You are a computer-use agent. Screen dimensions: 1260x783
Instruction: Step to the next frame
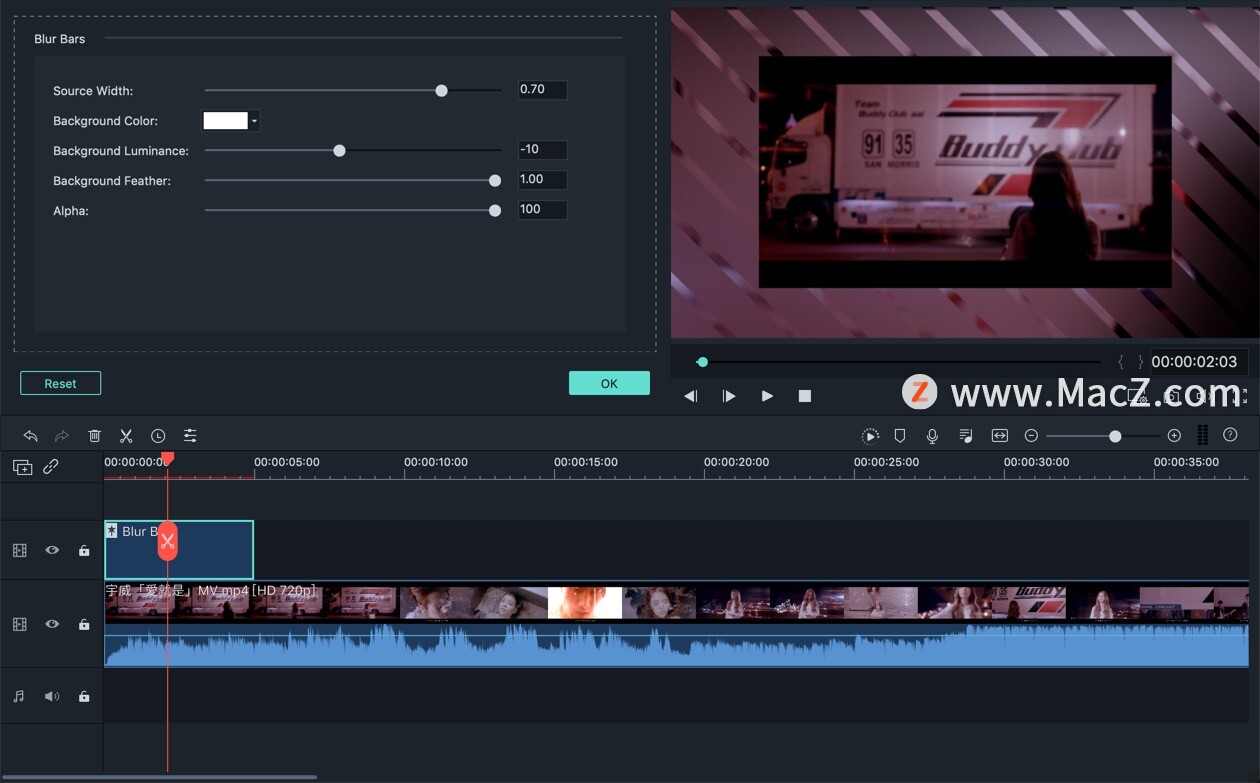pos(729,396)
